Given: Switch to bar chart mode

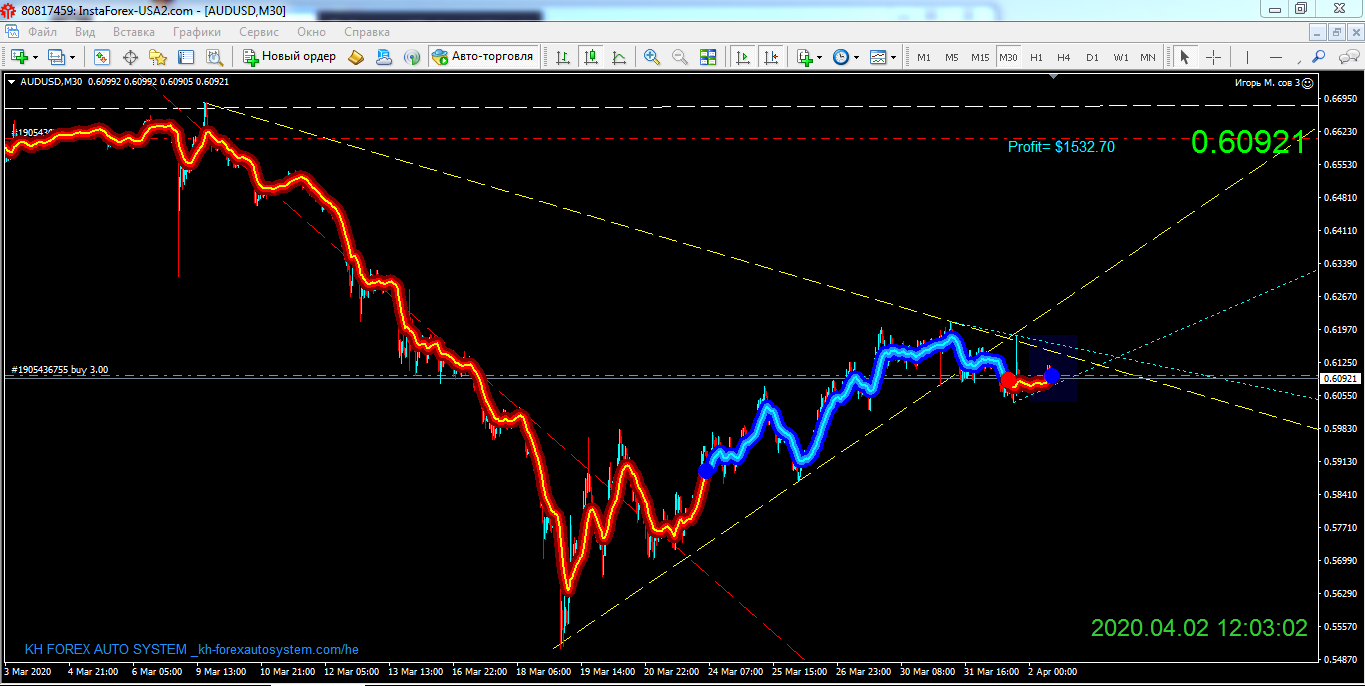Looking at the screenshot, I should click(x=564, y=57).
